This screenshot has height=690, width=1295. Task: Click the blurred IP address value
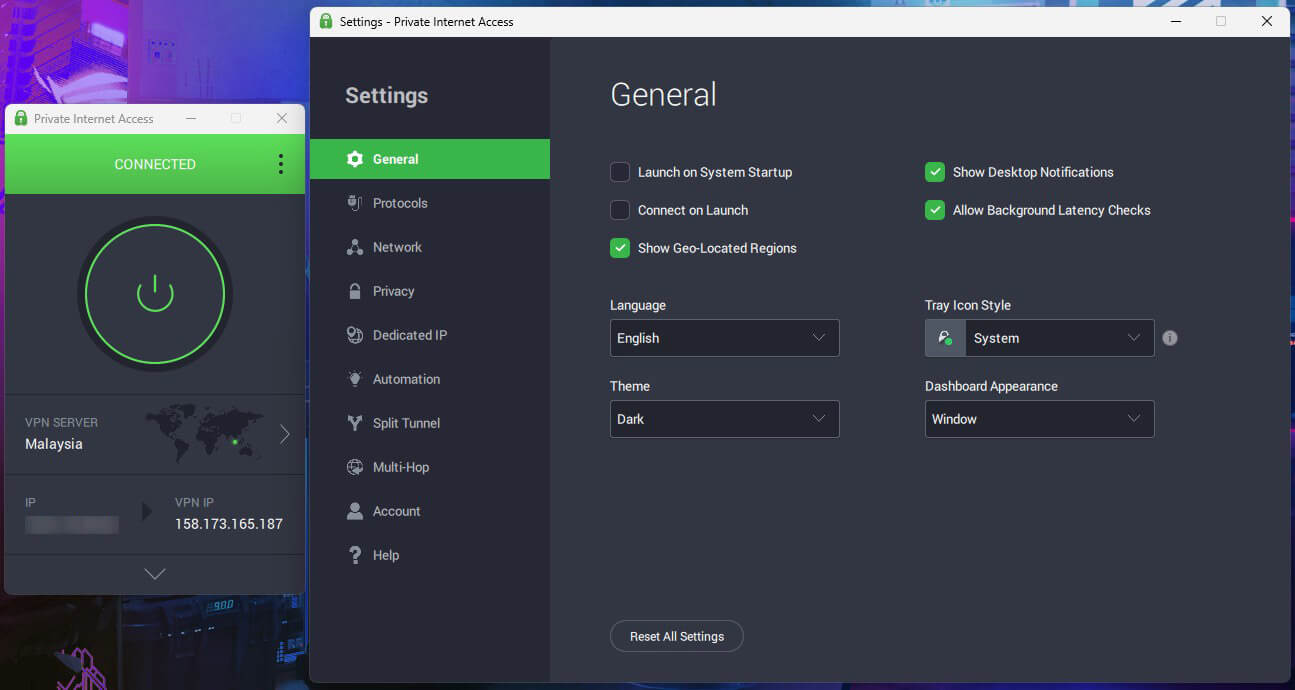pyautogui.click(x=72, y=524)
